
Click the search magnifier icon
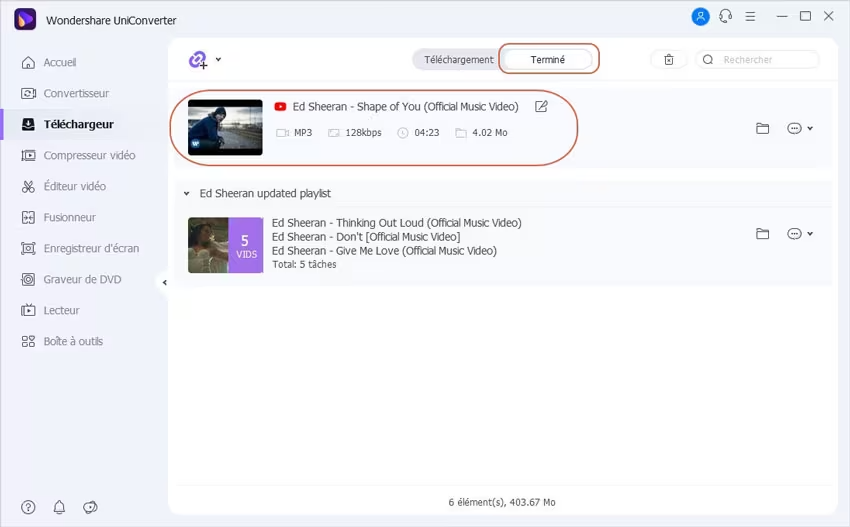708,60
